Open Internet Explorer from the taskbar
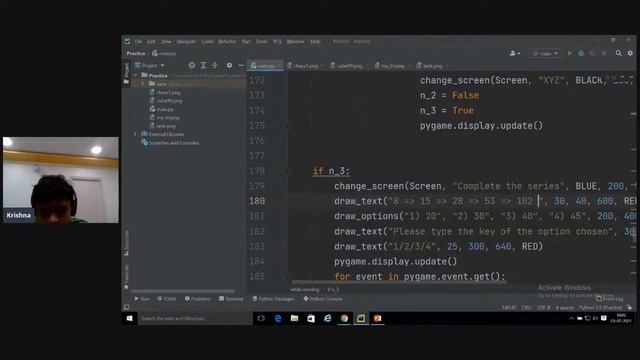The width and height of the screenshot is (640, 360). click(327, 318)
